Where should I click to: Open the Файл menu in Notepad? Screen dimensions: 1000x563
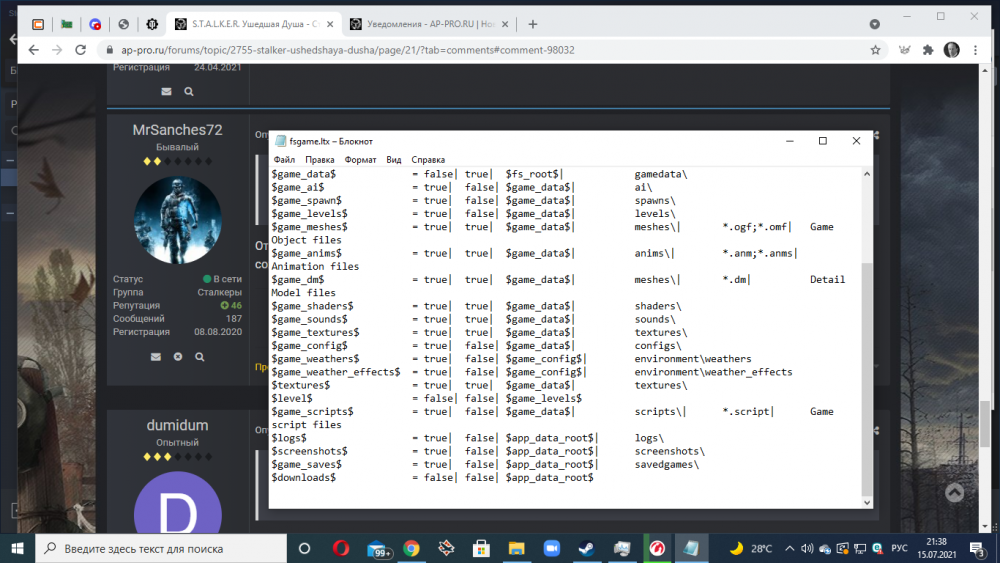(283, 160)
